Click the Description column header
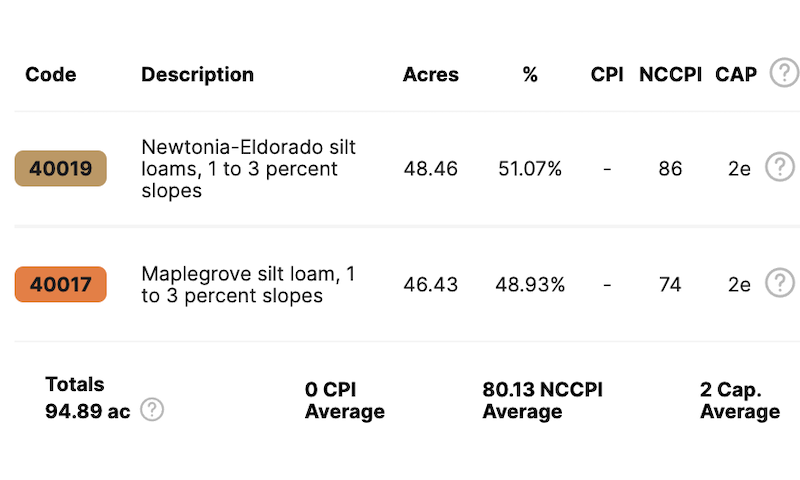The width and height of the screenshot is (800, 480). click(197, 74)
